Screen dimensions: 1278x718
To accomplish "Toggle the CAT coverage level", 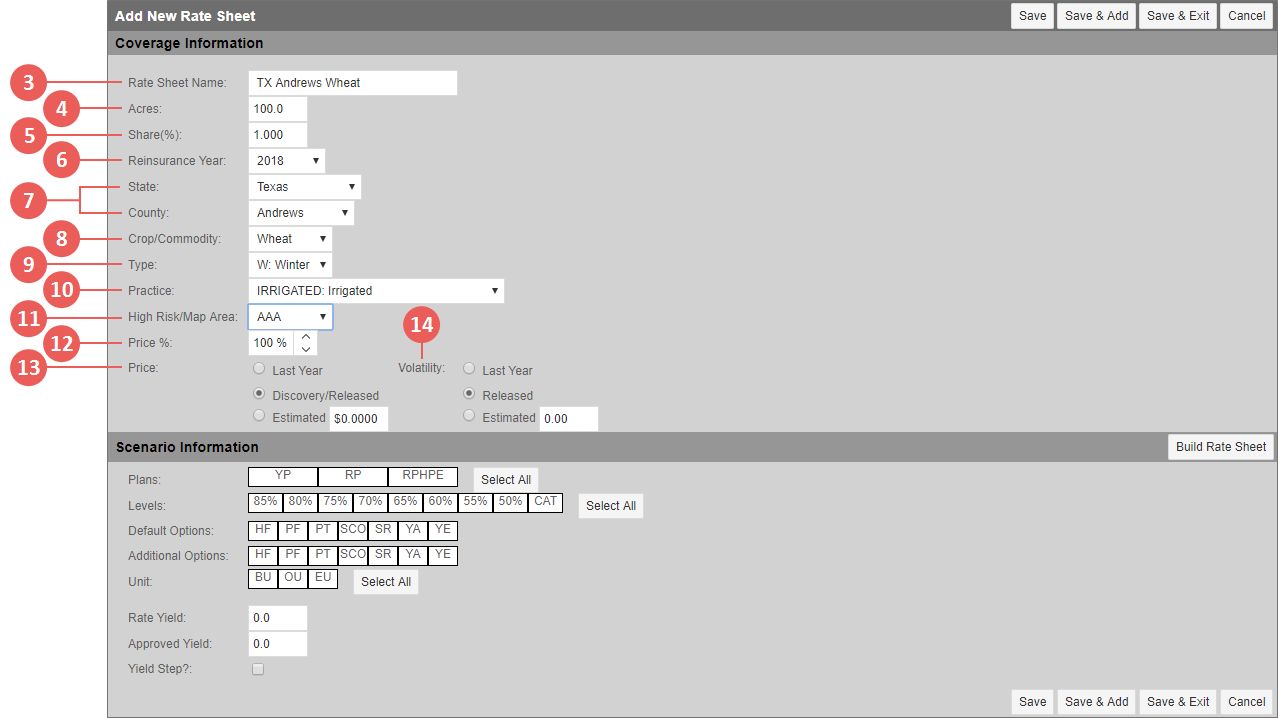I will pyautogui.click(x=545, y=503).
